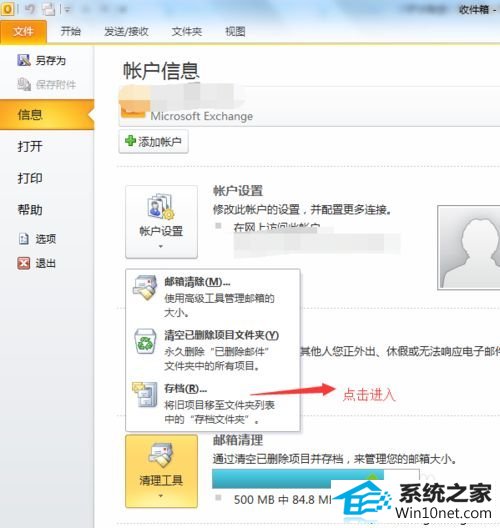Click the Empty Deleted Items recycle icon

(x=145, y=341)
